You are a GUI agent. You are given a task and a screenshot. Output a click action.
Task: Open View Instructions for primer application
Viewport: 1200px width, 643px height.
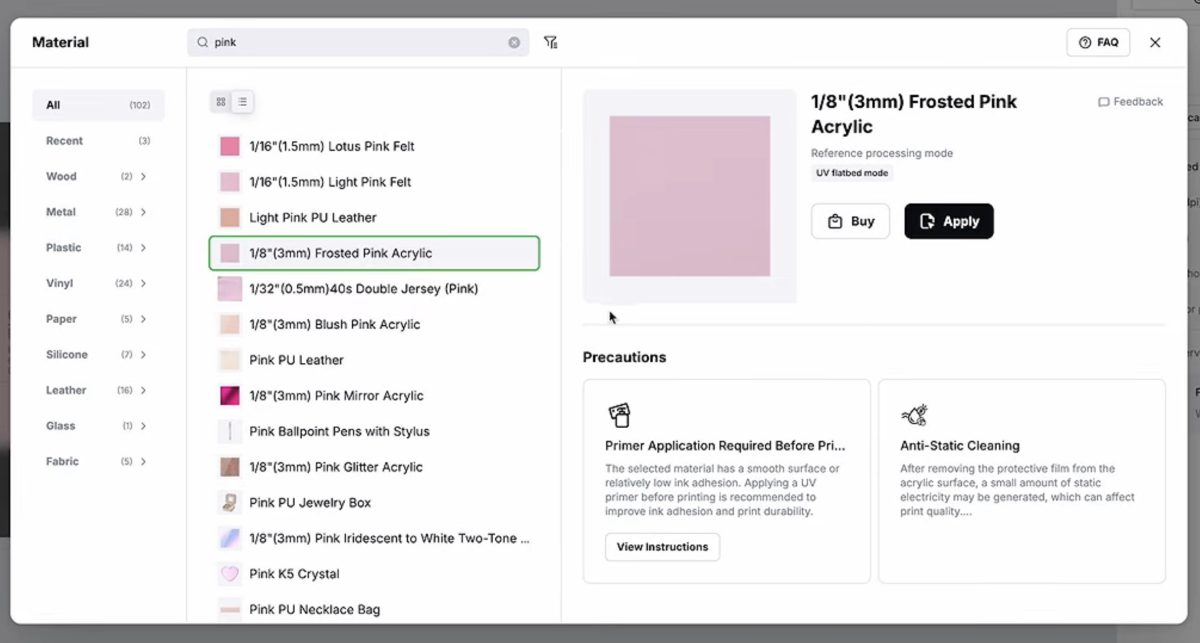[x=662, y=547]
